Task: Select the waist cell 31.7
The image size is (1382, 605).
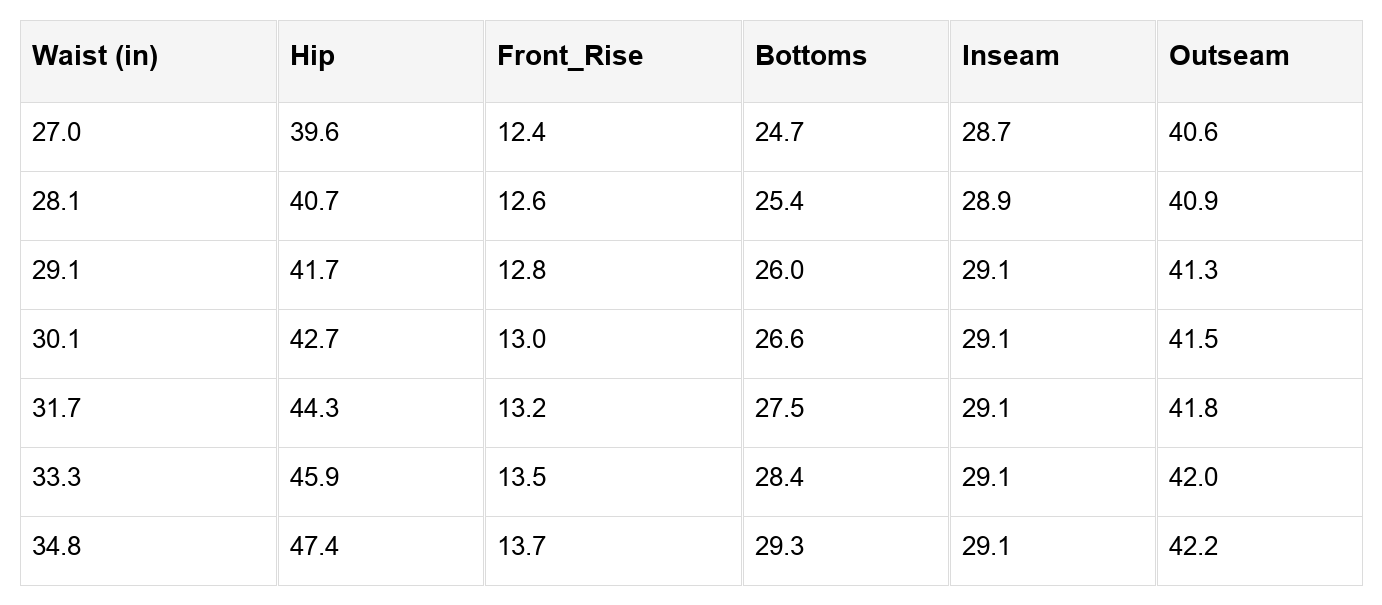Action: (56, 409)
